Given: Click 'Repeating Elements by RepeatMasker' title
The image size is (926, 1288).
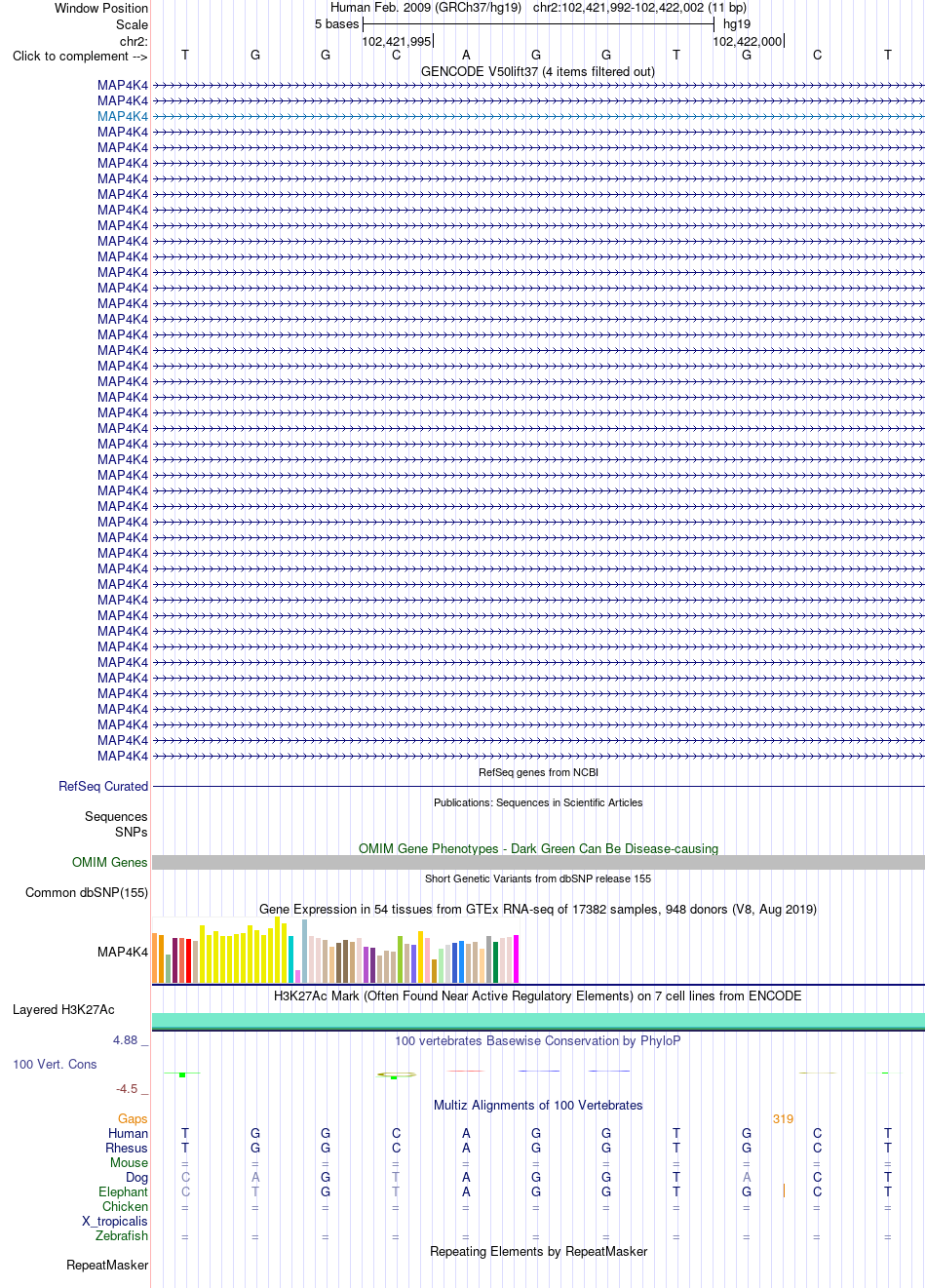Looking at the screenshot, I should (538, 1251).
